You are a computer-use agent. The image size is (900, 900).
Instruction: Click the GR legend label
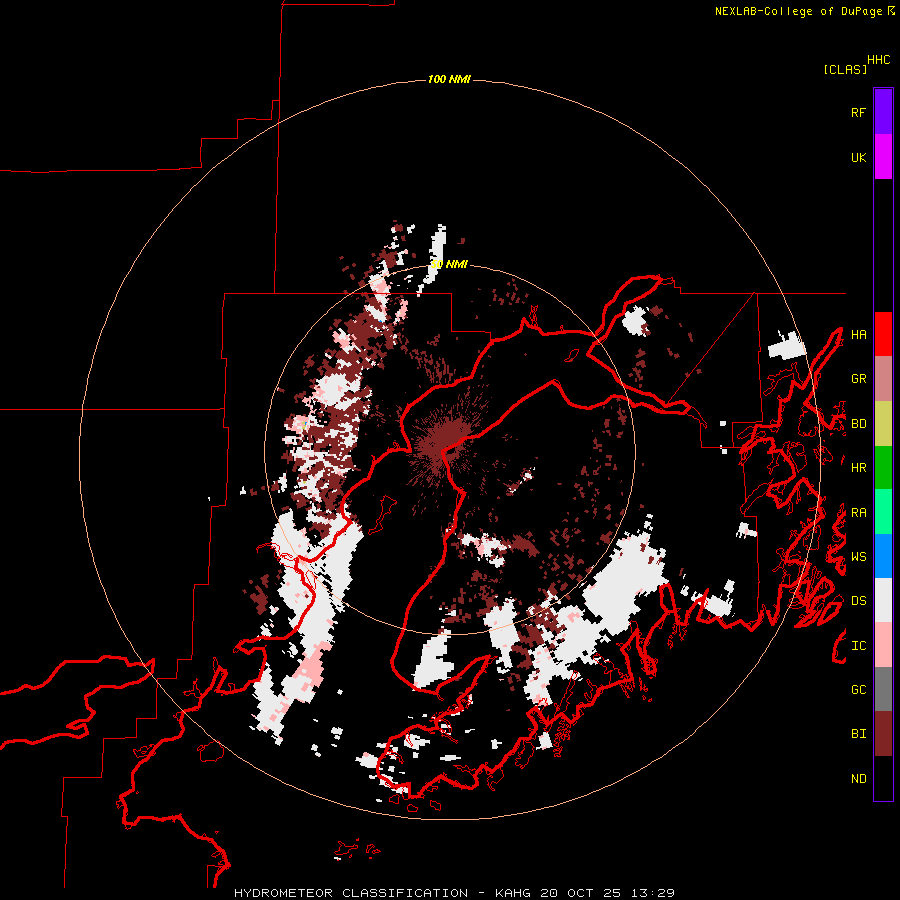[858, 379]
